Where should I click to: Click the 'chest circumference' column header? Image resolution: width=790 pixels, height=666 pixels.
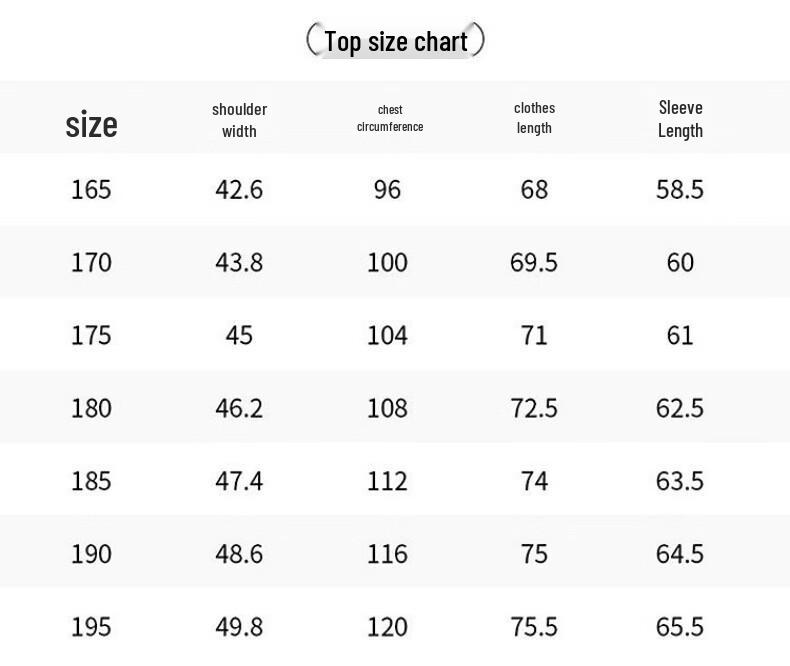click(390, 118)
